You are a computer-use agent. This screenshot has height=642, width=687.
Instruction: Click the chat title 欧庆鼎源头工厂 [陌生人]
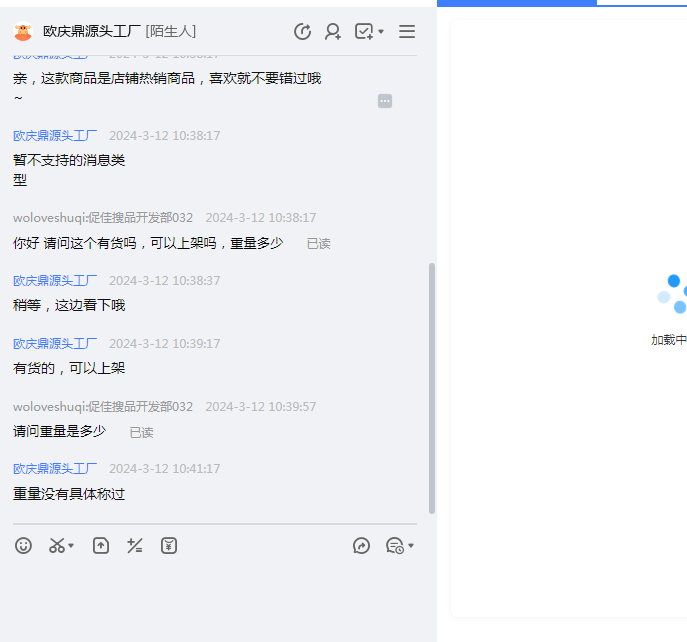pos(119,32)
